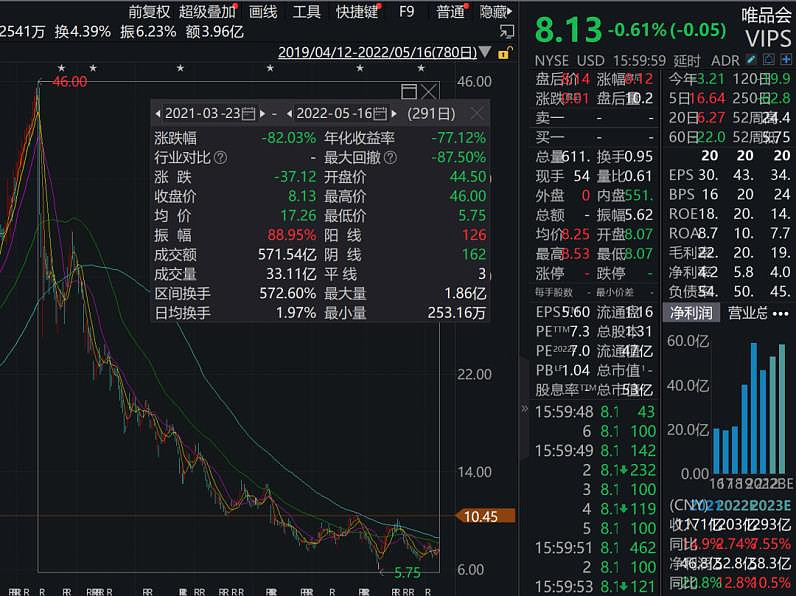
Task: Switch to the 营业总 tab
Action: pyautogui.click(x=748, y=313)
